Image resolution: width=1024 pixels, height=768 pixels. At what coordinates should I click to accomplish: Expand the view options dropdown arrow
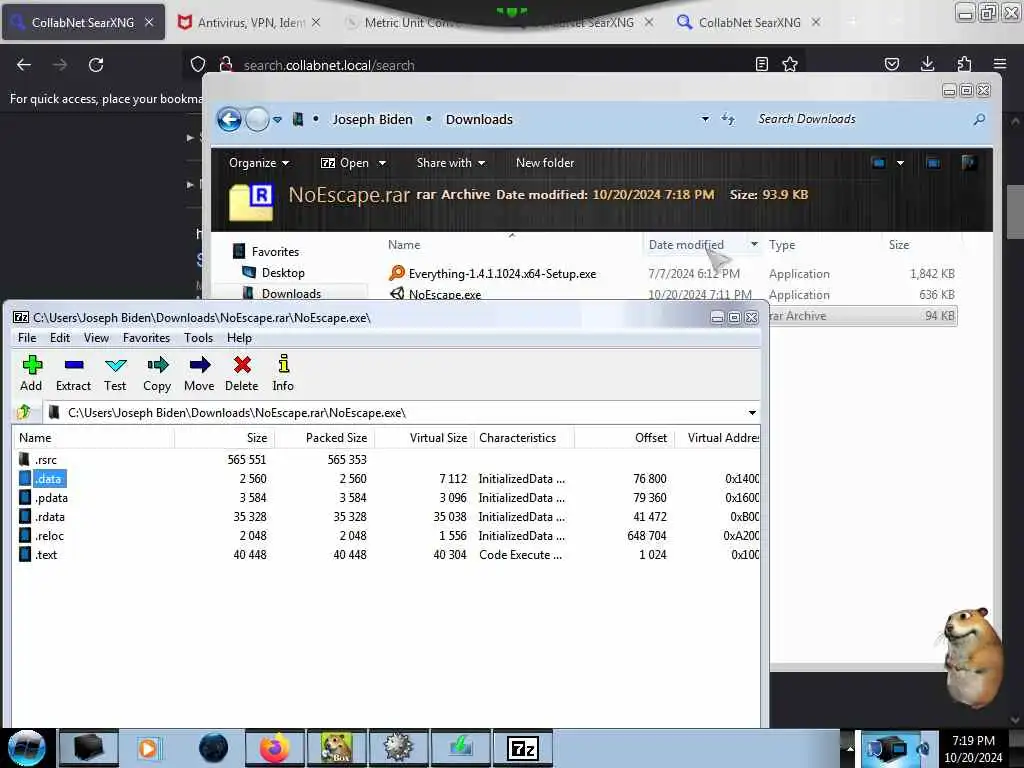pyautogui.click(x=901, y=163)
